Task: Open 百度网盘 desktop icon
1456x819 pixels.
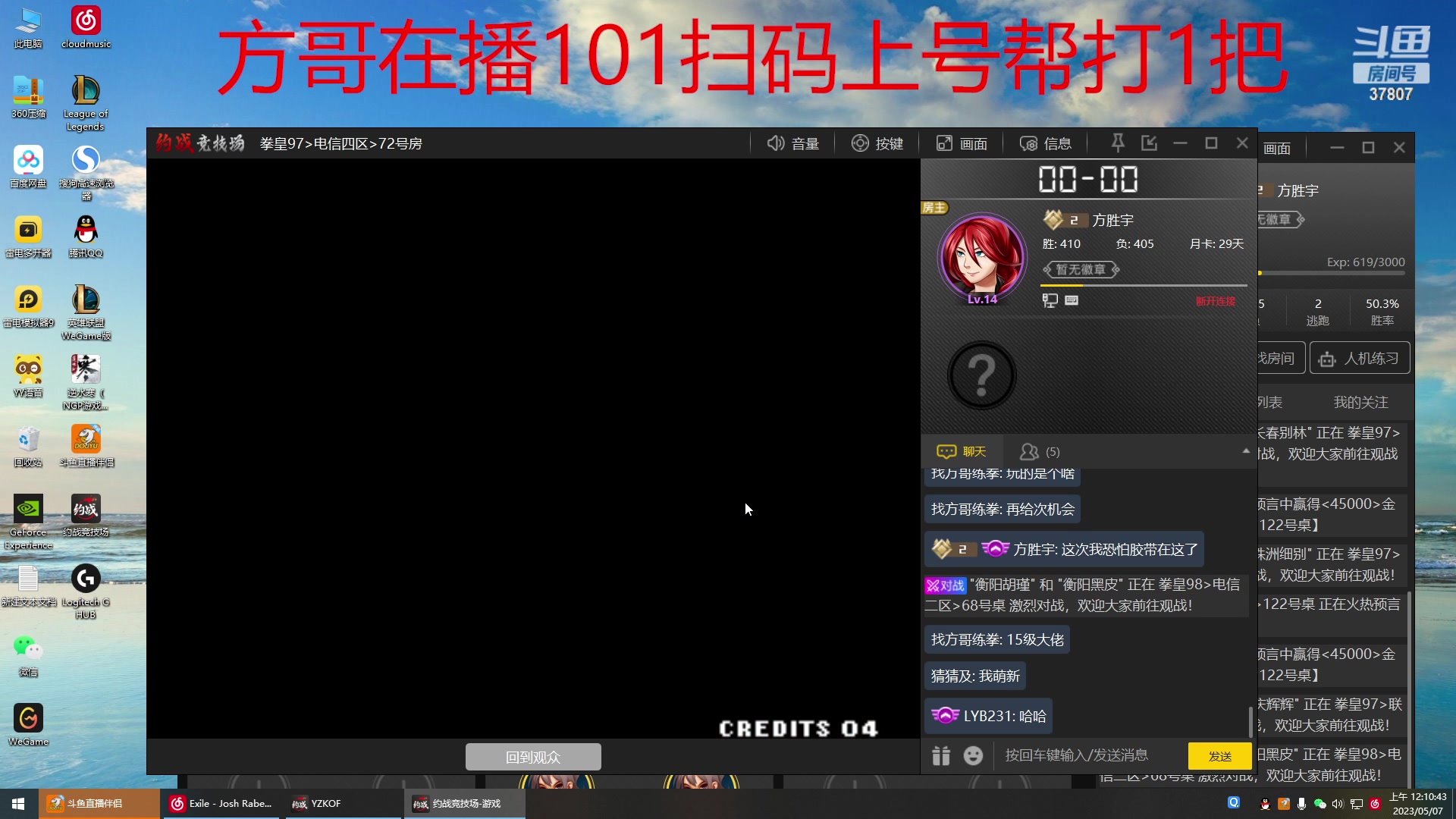Action: (28, 167)
